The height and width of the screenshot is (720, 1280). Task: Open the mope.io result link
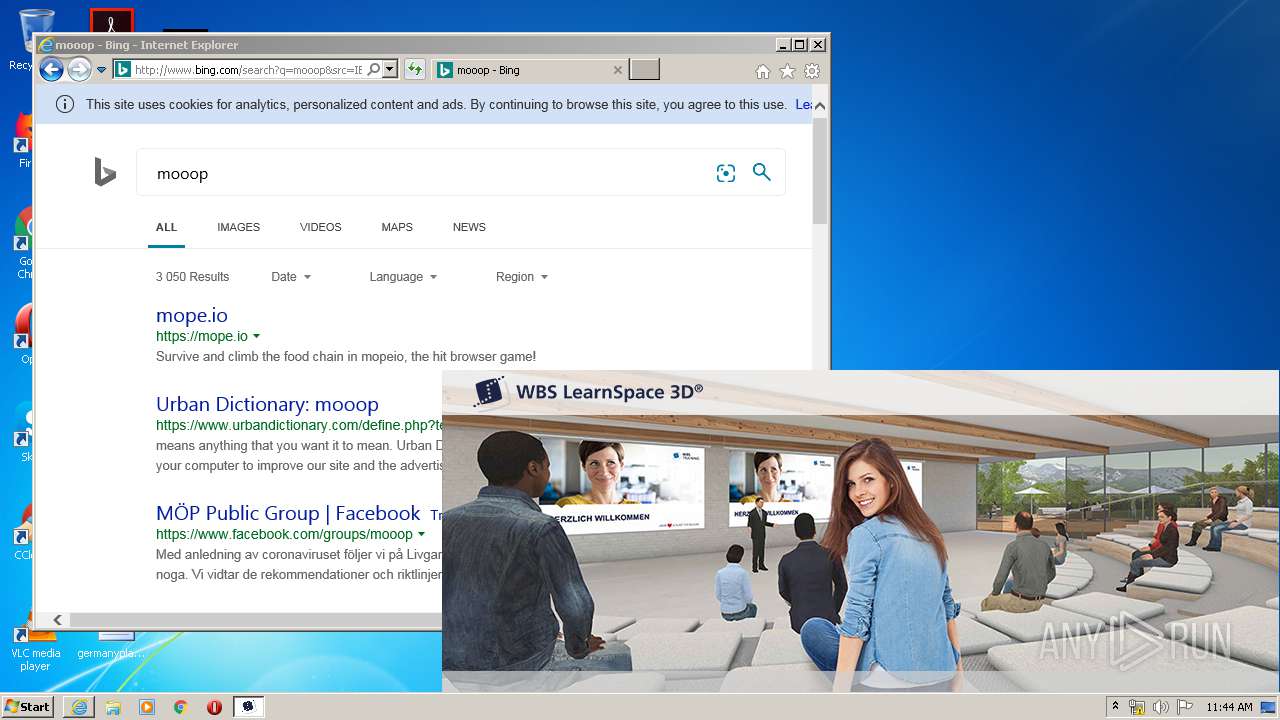coord(192,315)
